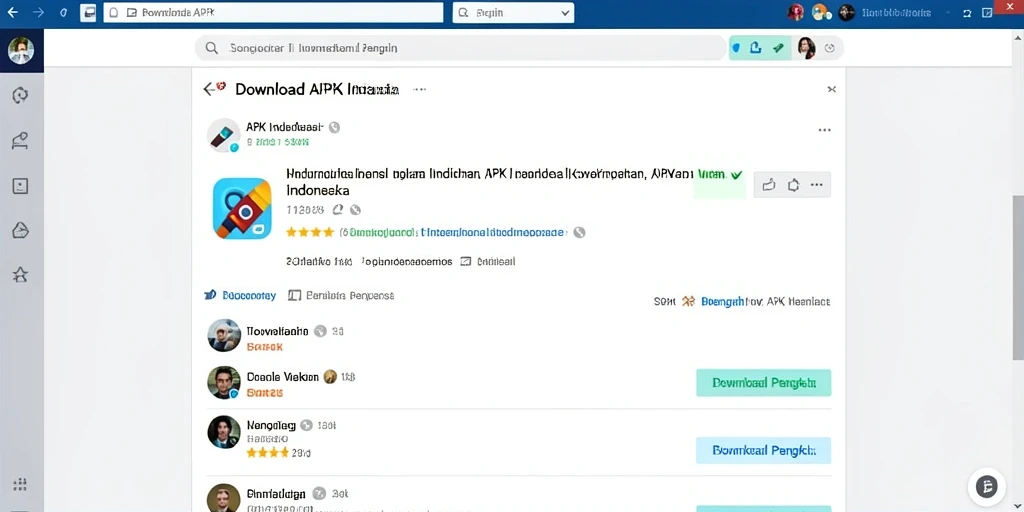Click the square edit icon near top-right corner
This screenshot has width=1024, height=512.
click(x=987, y=12)
